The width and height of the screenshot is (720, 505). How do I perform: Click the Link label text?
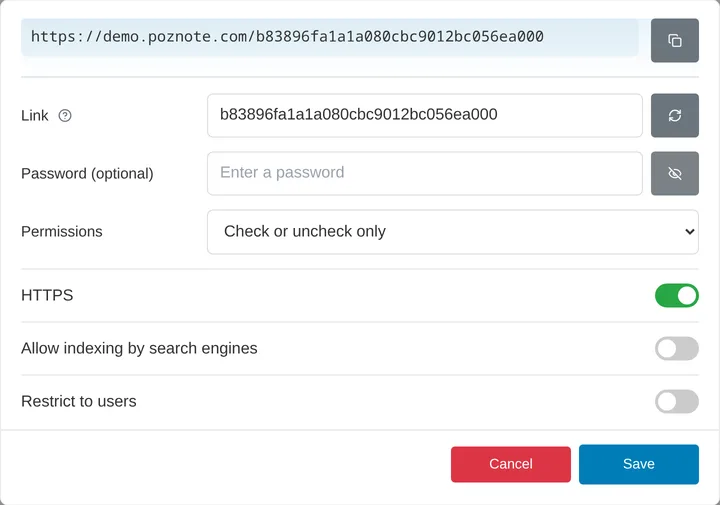point(35,116)
